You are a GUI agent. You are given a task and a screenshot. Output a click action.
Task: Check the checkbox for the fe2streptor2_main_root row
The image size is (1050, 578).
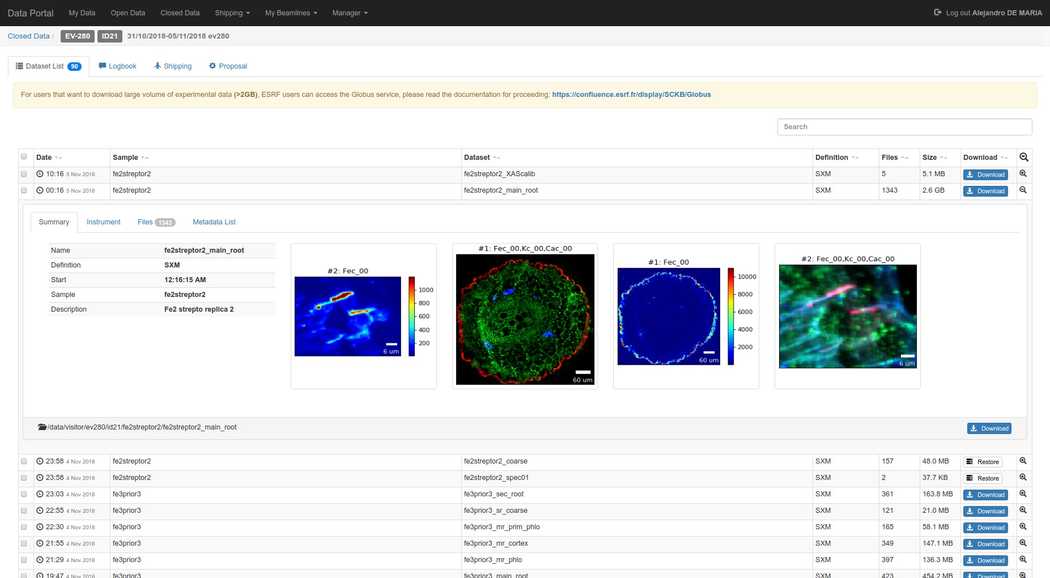click(x=23, y=190)
